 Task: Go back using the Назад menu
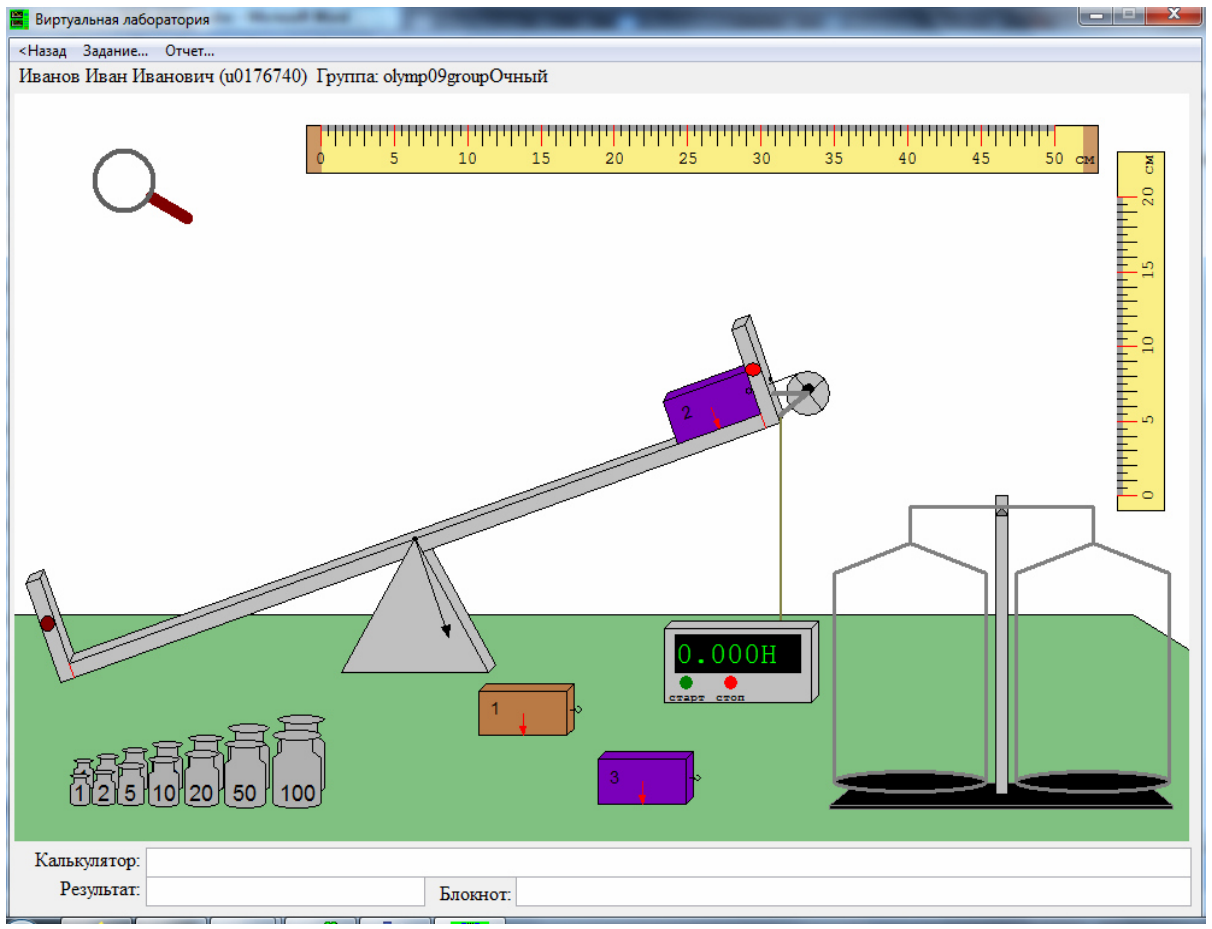click(43, 51)
